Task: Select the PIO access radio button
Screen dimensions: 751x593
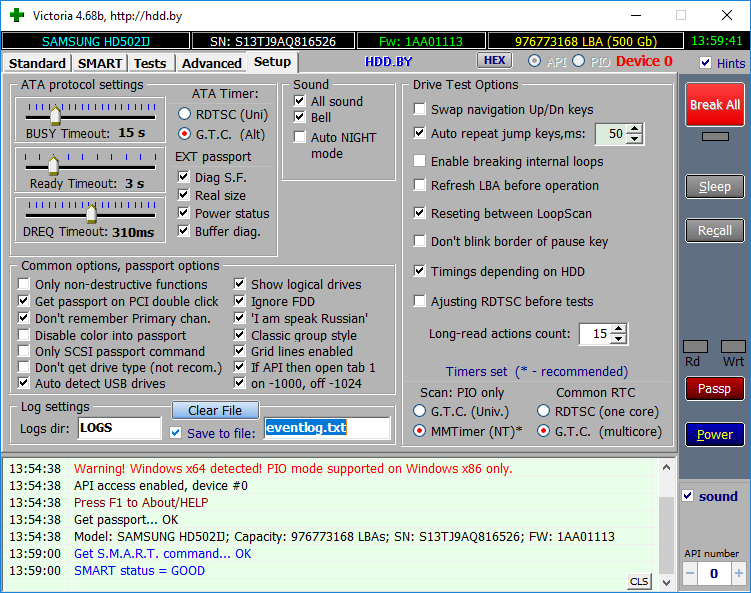Action: coord(579,61)
